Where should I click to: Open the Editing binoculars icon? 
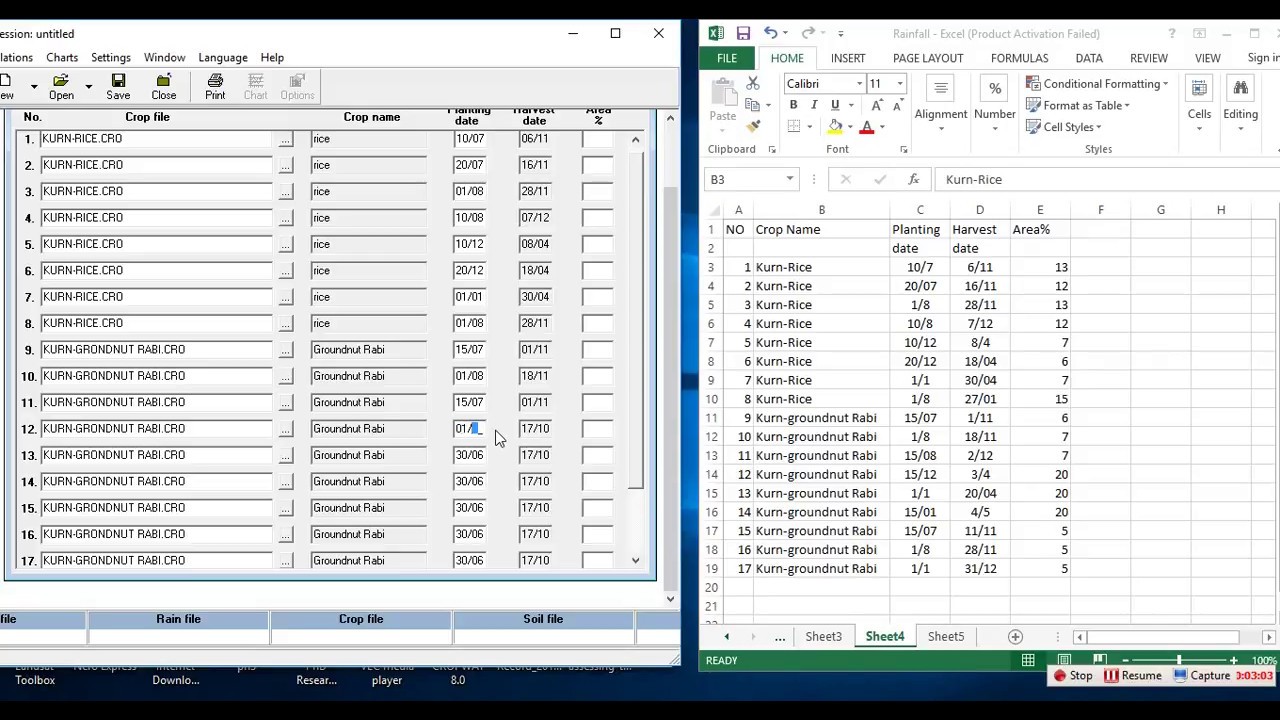coord(1240,89)
